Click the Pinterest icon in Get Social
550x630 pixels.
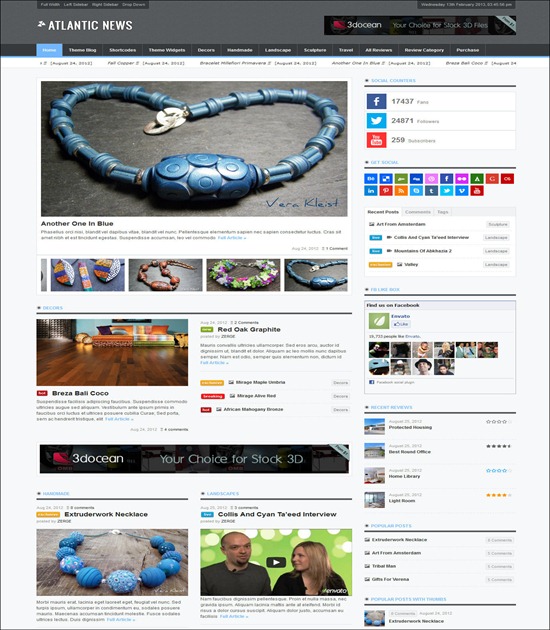386,190
